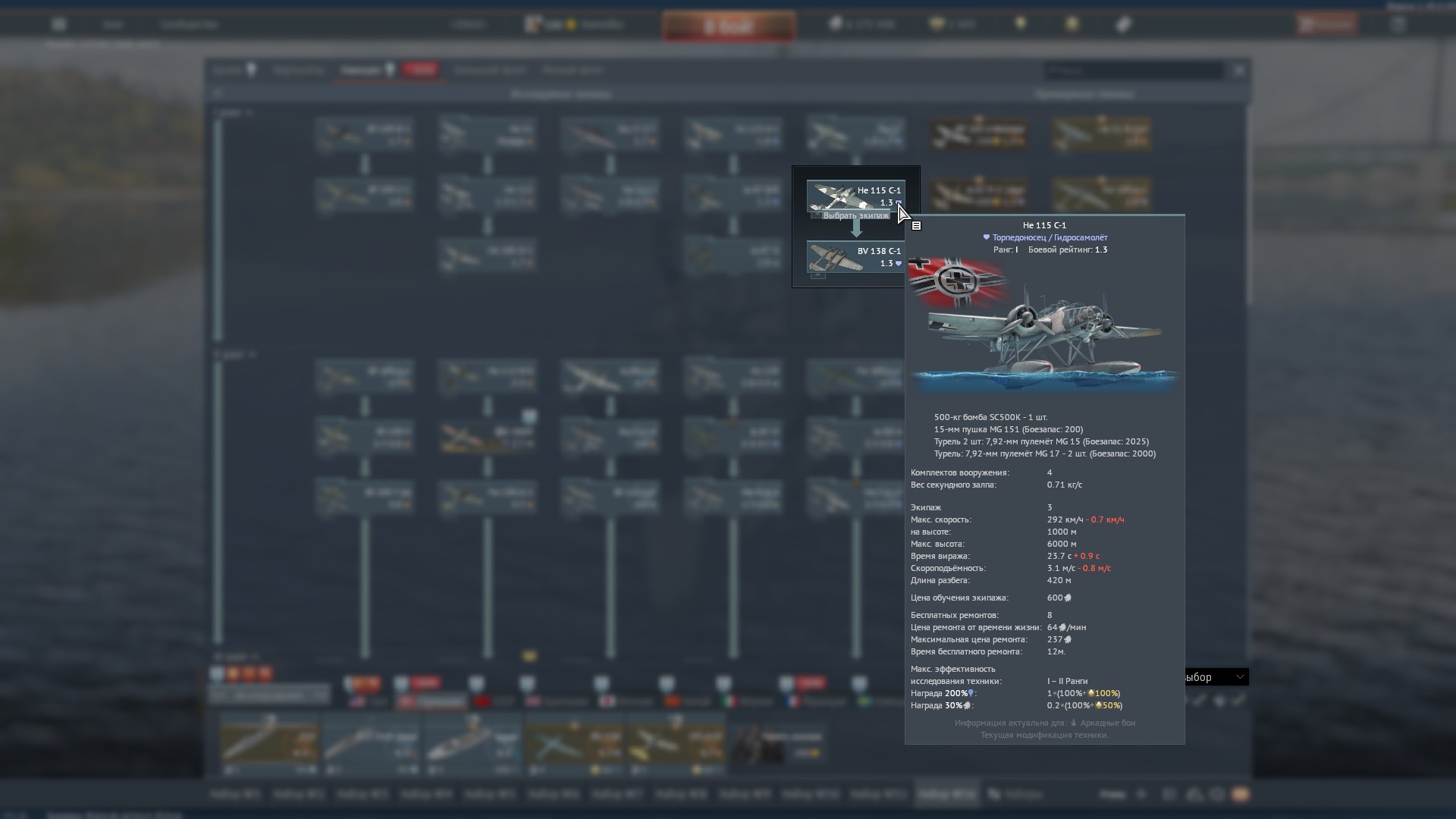
Task: Select the Italy flag in nations bar
Action: [730, 701]
